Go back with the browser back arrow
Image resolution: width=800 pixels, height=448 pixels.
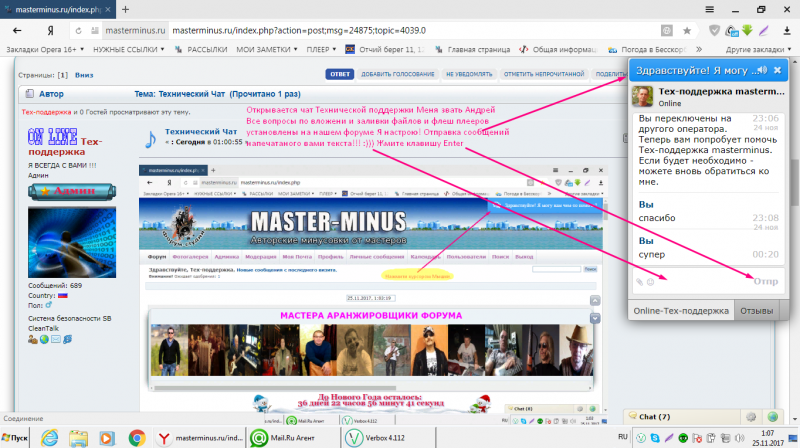coord(17,31)
